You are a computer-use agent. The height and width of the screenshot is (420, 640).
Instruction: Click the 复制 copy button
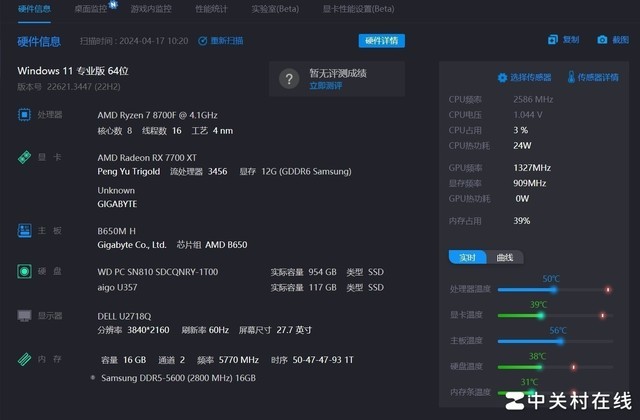tap(563, 40)
